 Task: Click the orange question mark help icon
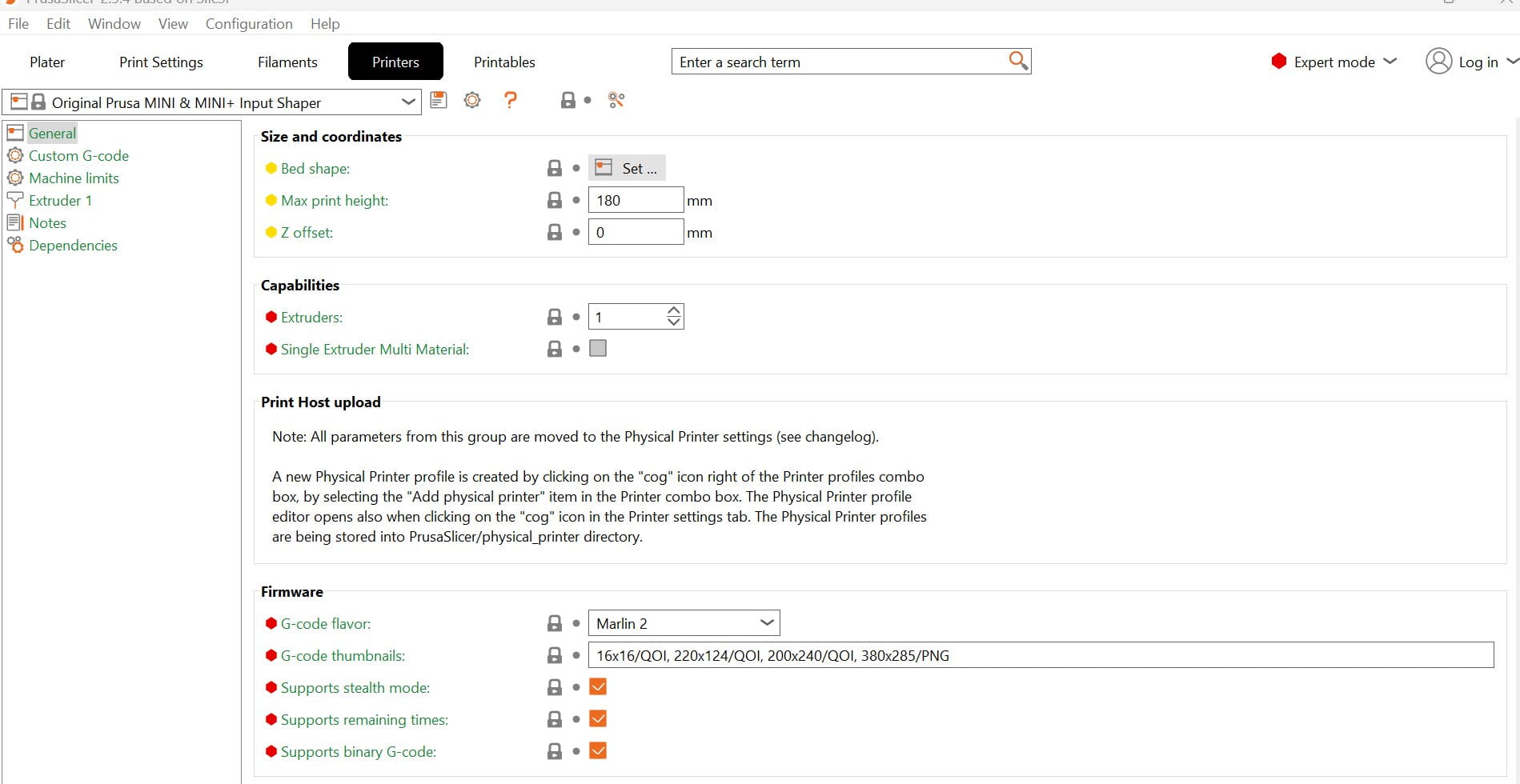tap(510, 100)
